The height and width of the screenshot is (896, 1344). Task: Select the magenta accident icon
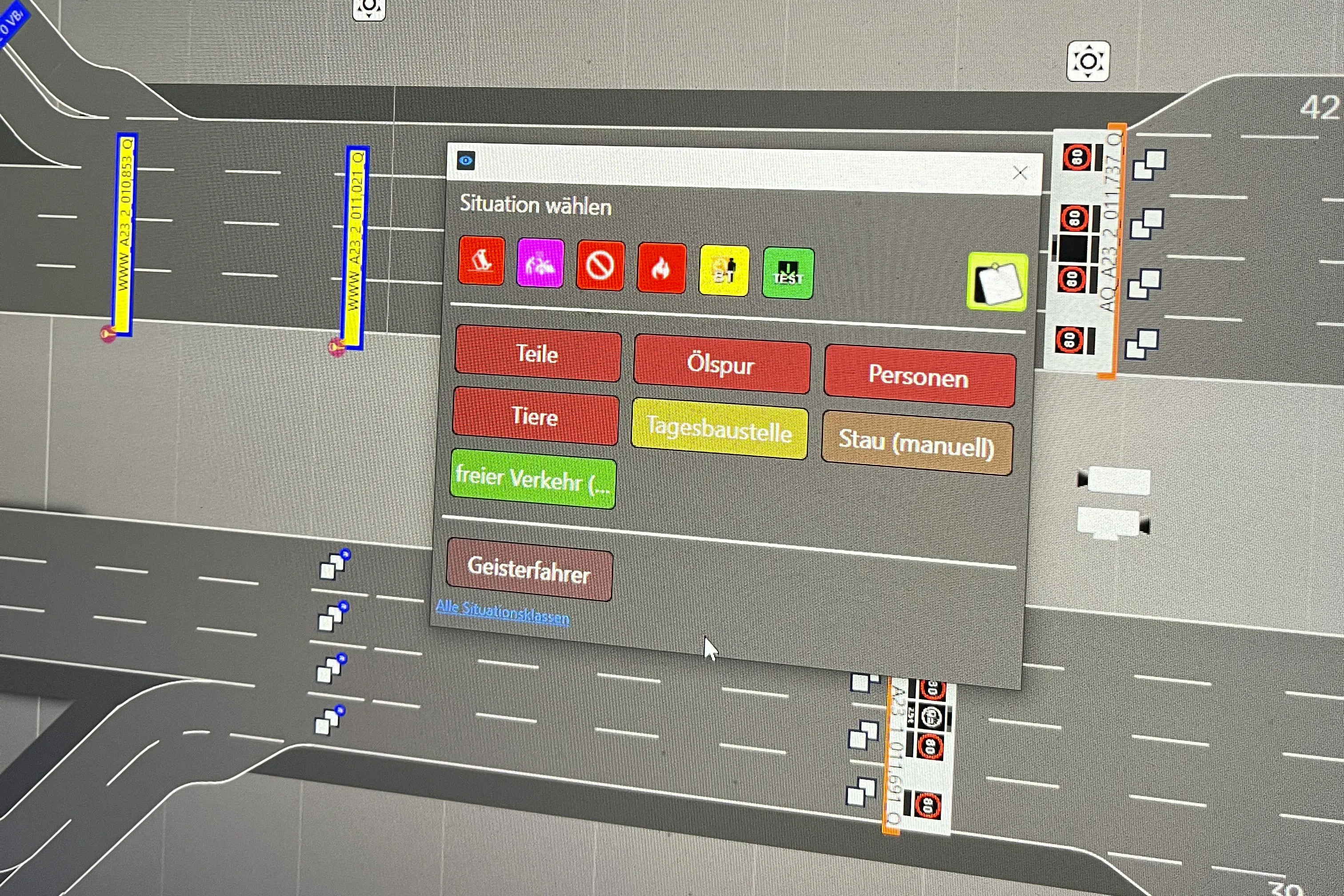[540, 264]
